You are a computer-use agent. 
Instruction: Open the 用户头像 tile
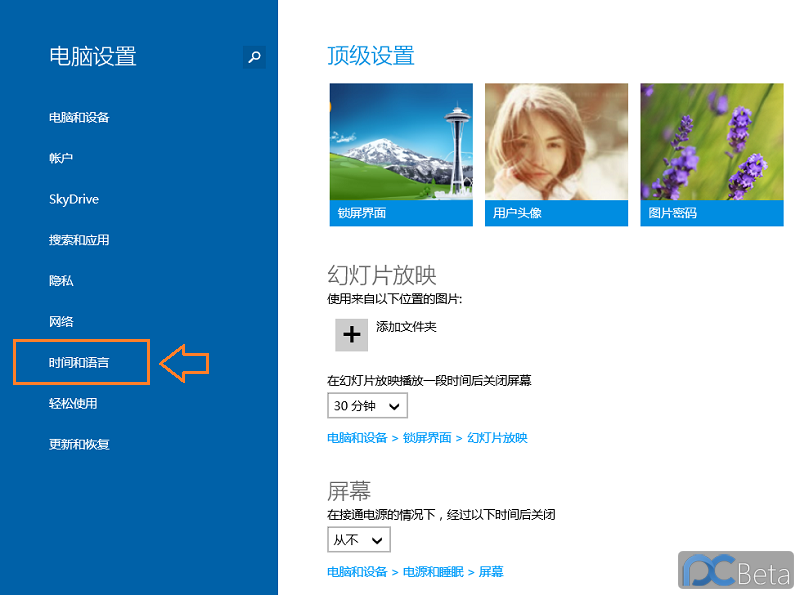pos(556,155)
